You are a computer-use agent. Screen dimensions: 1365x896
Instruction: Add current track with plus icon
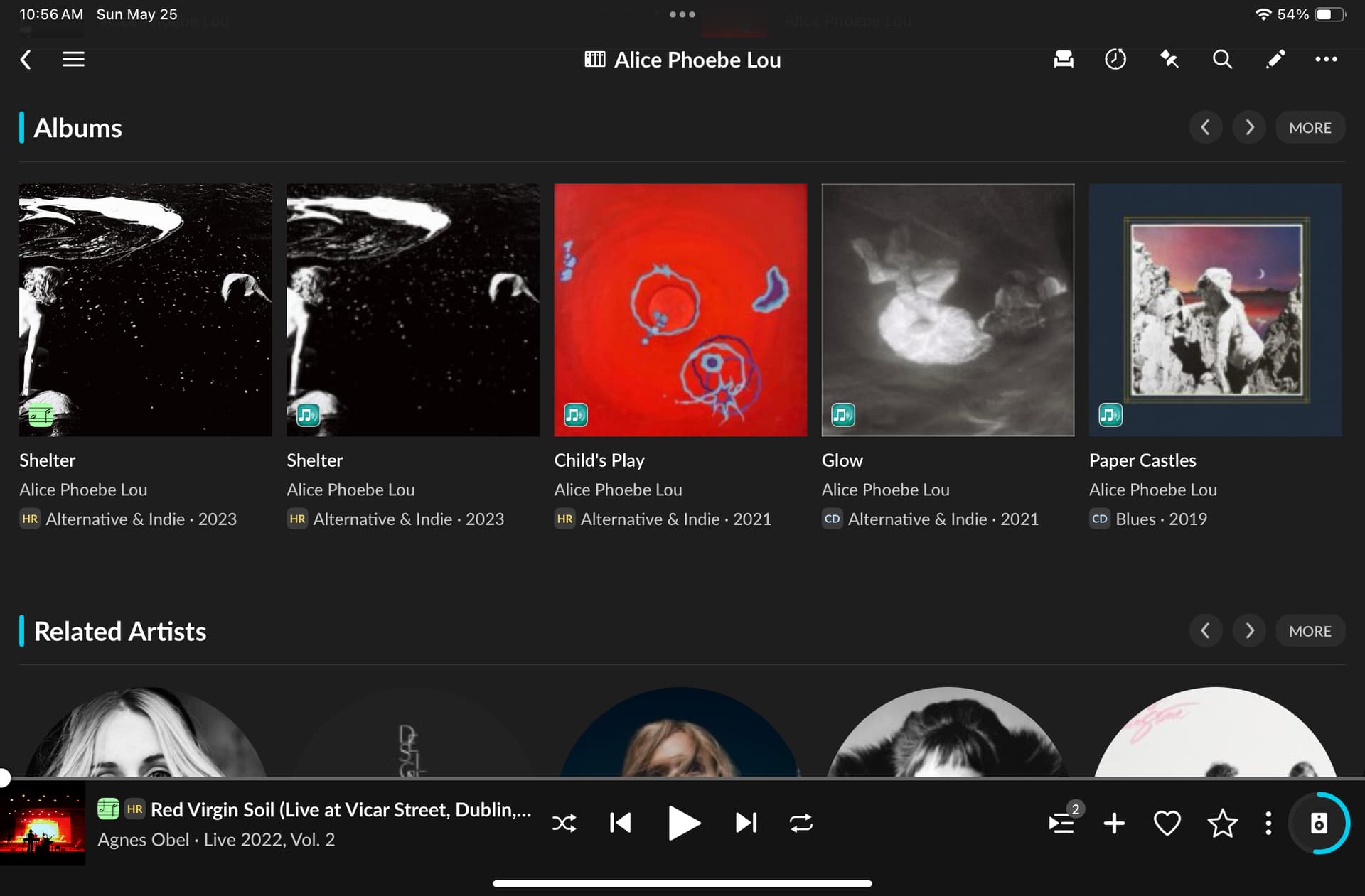[x=1114, y=823]
